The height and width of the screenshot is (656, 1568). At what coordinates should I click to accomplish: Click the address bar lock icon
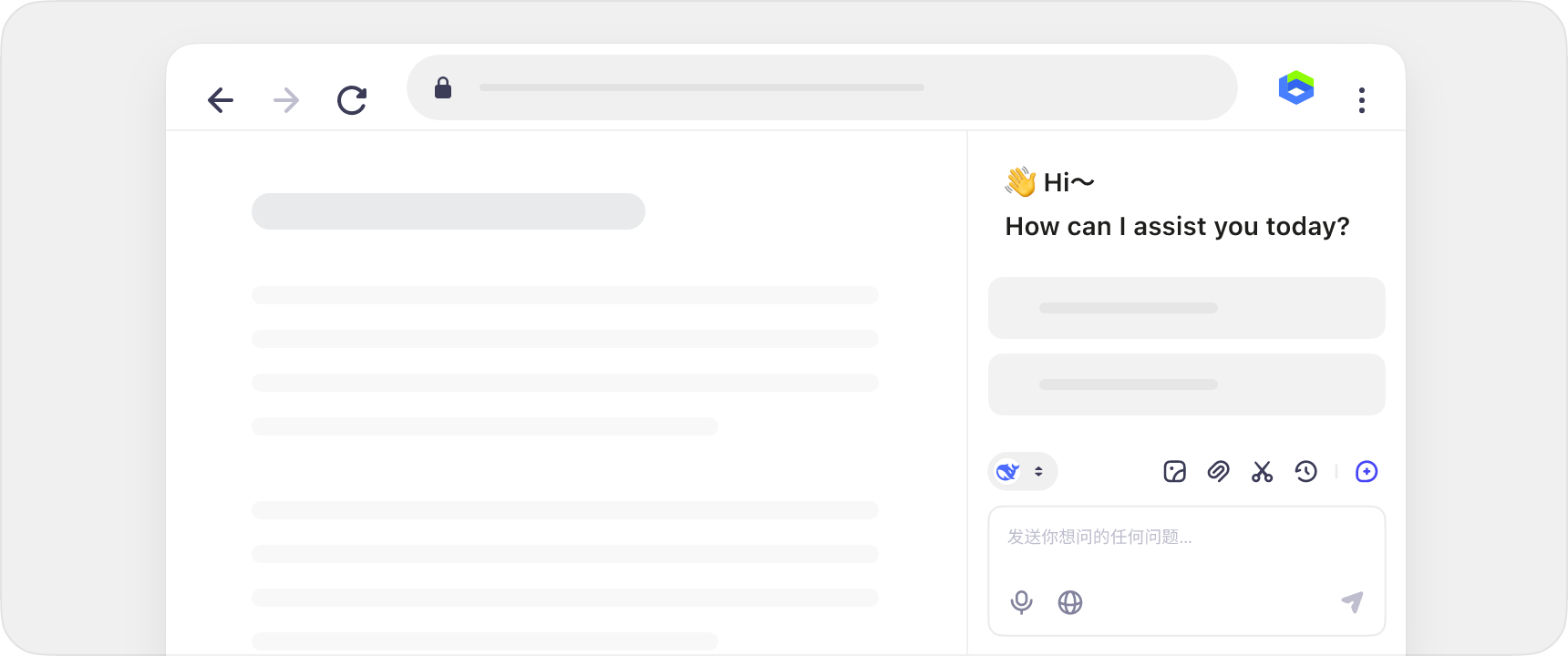(x=443, y=87)
